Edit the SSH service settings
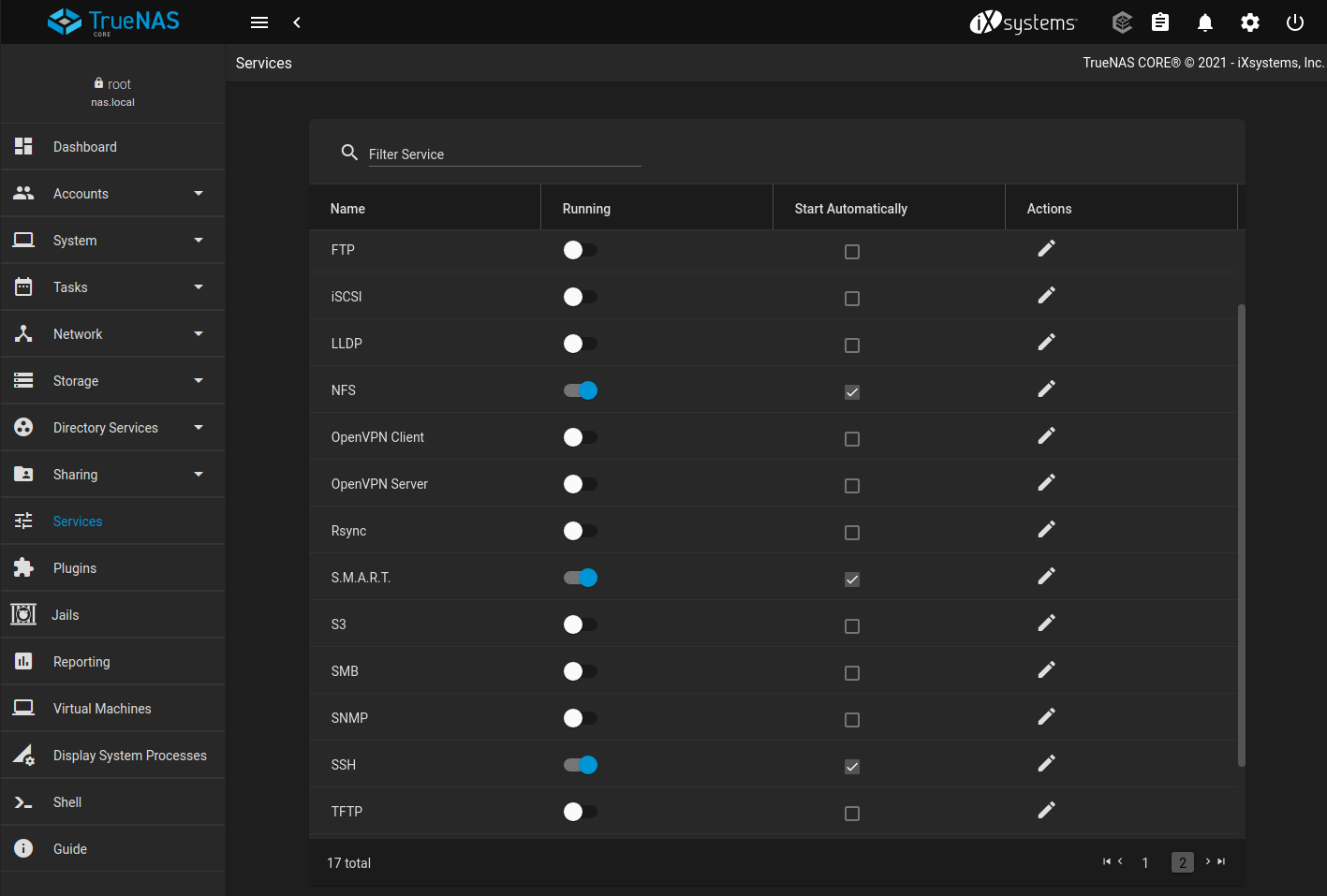The height and width of the screenshot is (896, 1327). (1046, 762)
